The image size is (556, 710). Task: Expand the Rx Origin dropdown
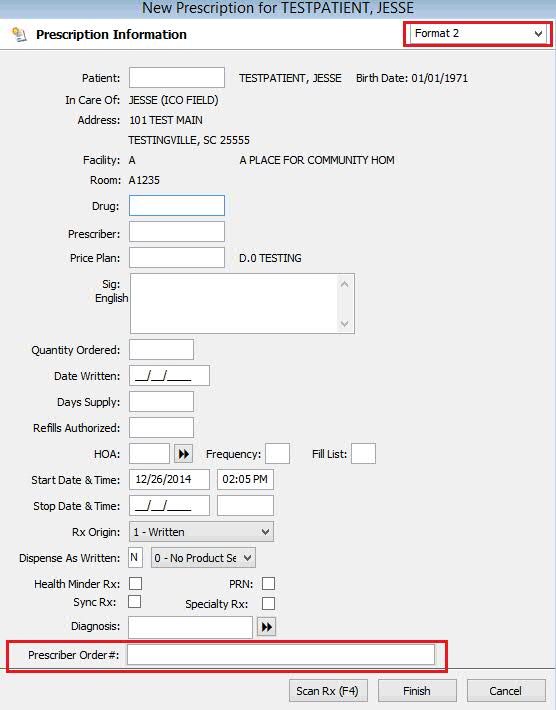(x=201, y=532)
